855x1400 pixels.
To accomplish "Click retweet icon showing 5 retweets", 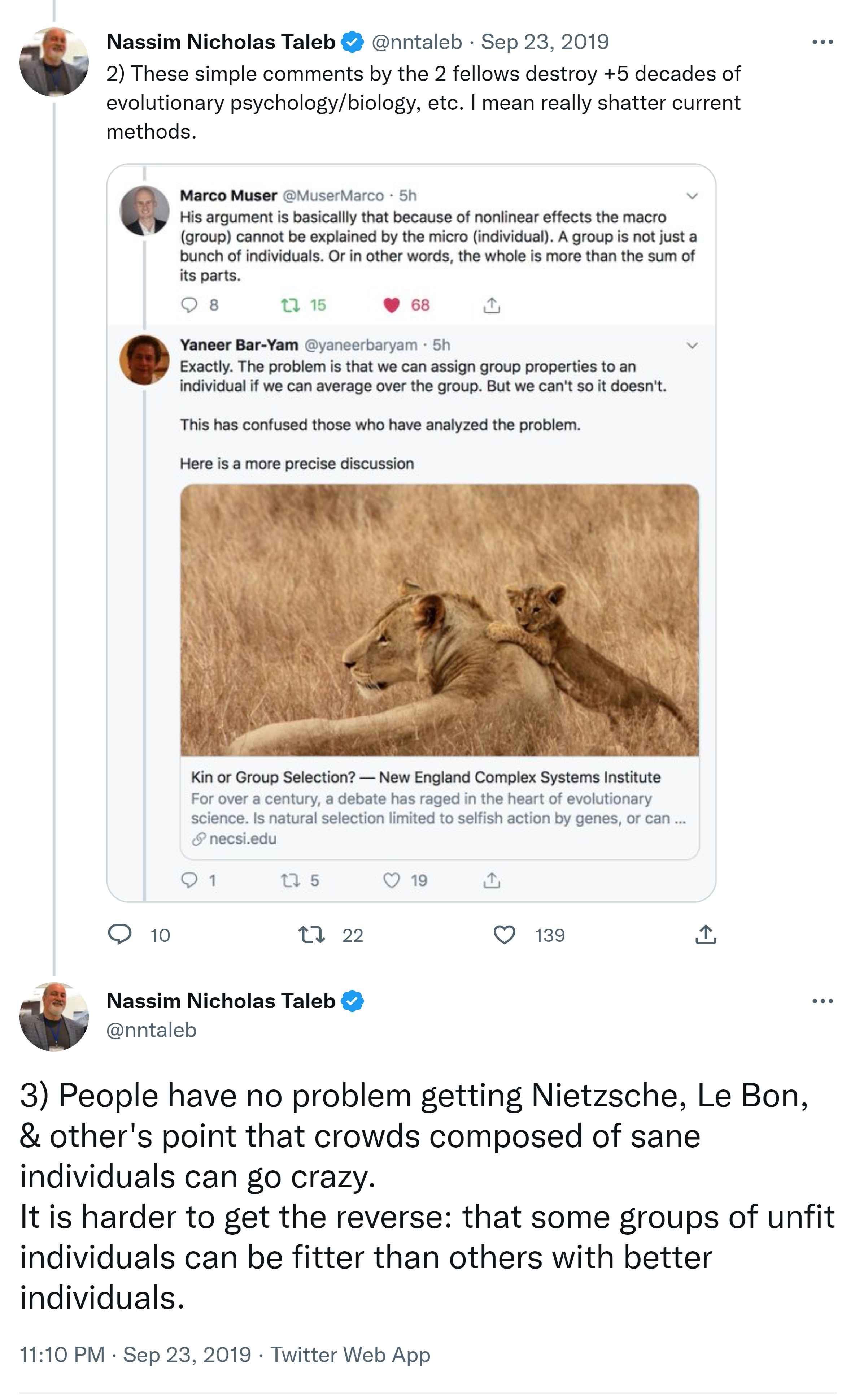I will tap(291, 881).
